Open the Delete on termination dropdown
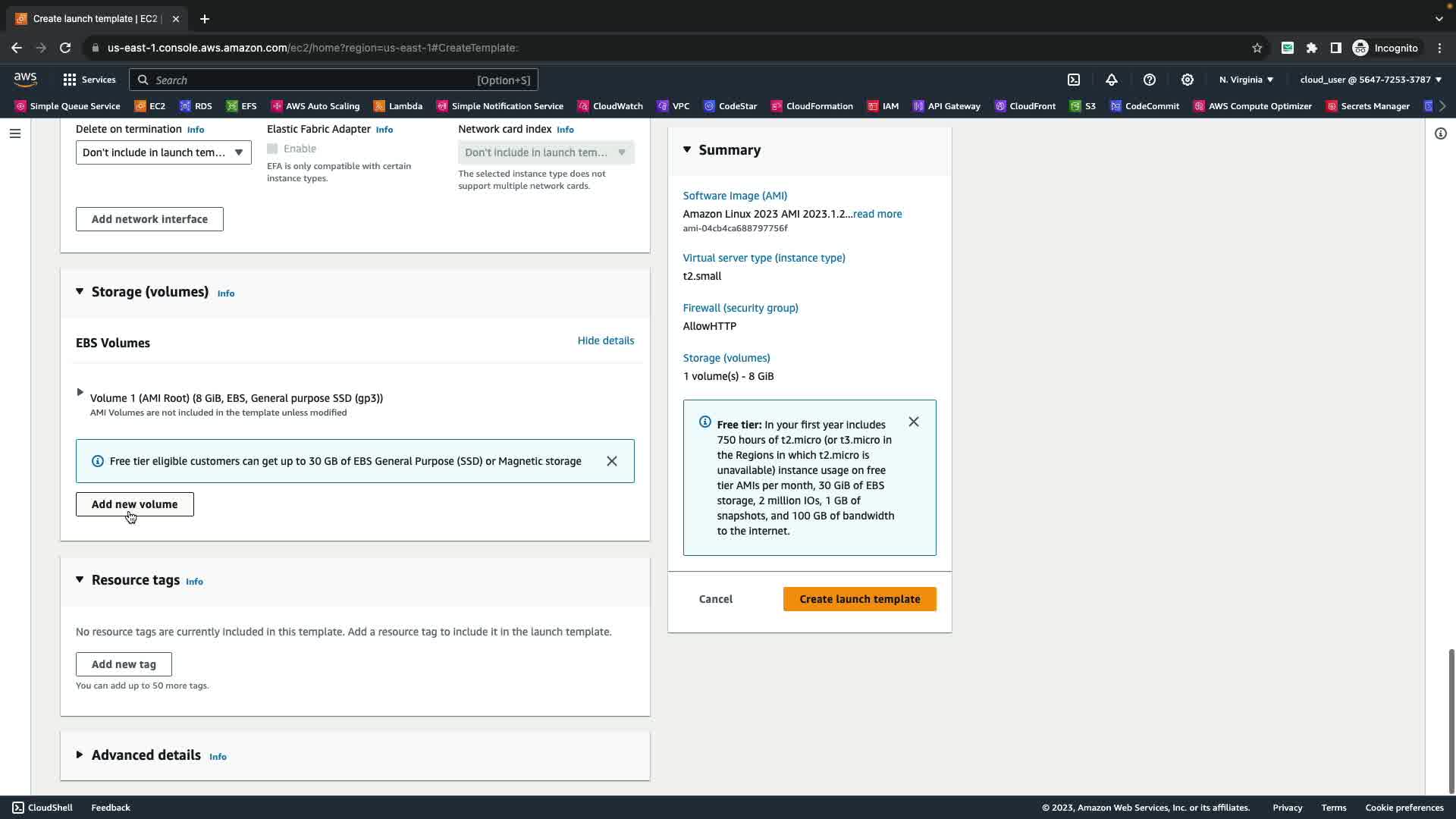Screen dimensions: 1456x819 point(163,152)
